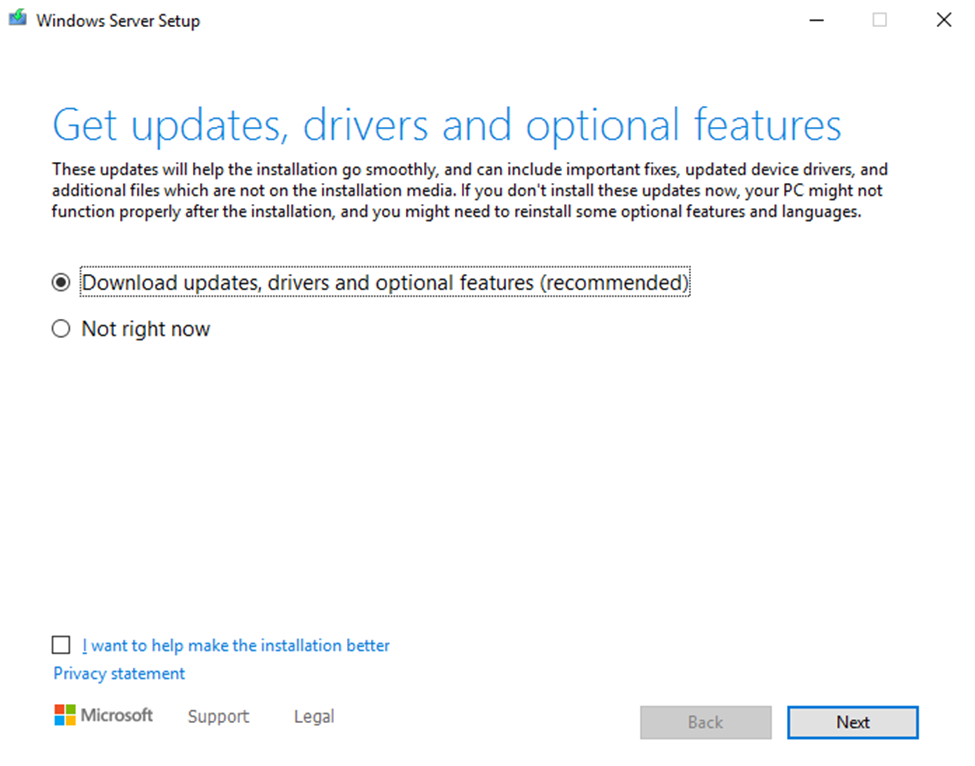Open the Legal link
975x766 pixels.
pos(314,716)
